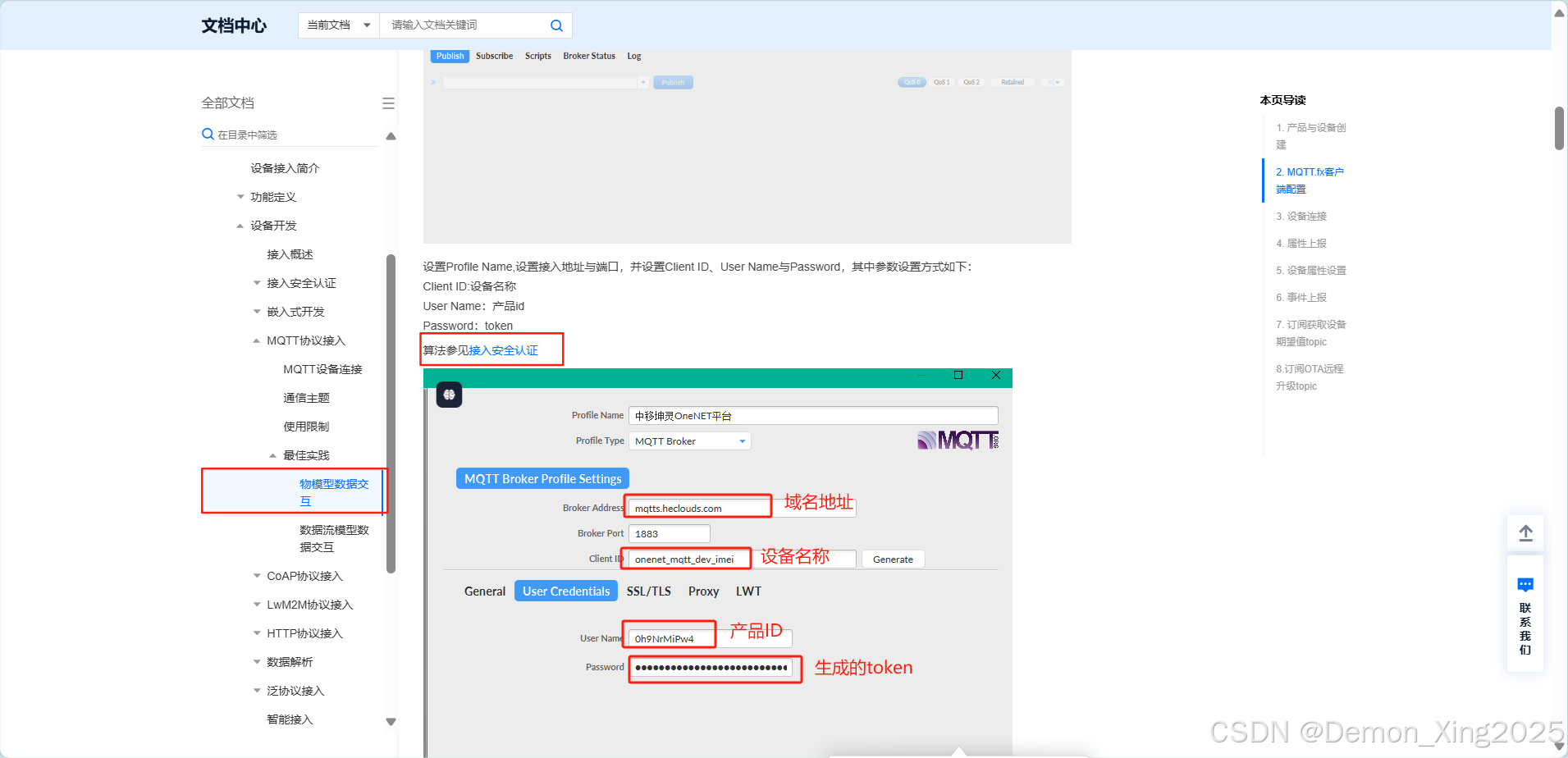The width and height of the screenshot is (1568, 758).
Task: Select the Publish tab in MQTT.fx image
Action: [x=450, y=56]
